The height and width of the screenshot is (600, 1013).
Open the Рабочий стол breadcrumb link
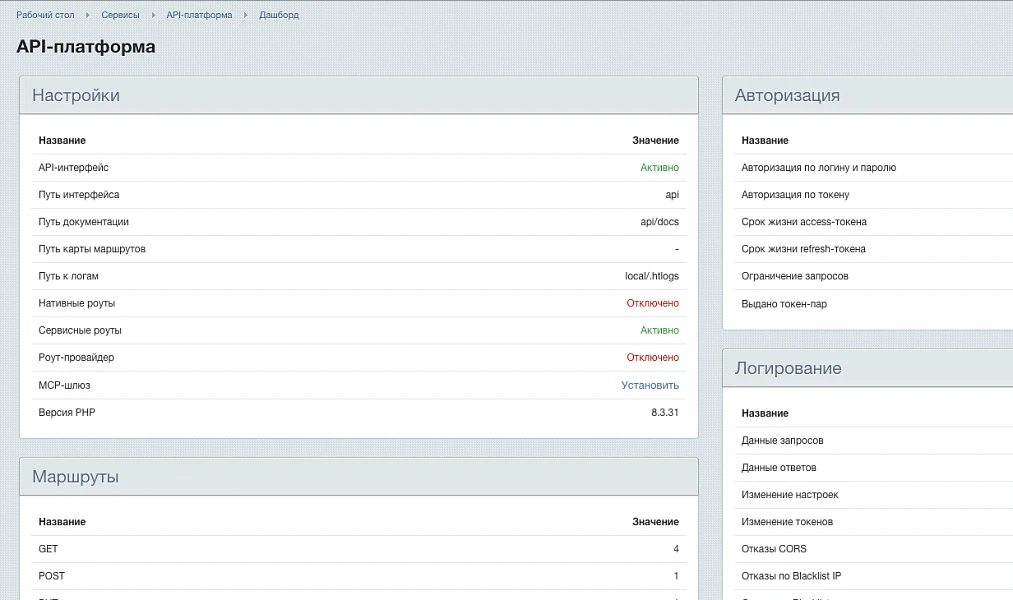pos(45,15)
